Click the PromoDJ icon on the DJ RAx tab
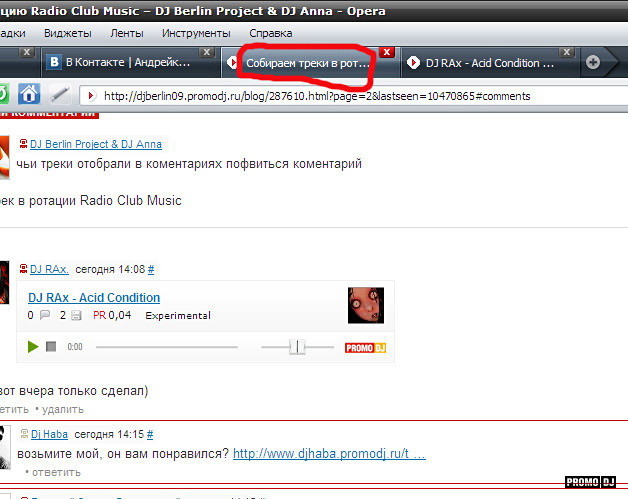This screenshot has height=499, width=628. 413,63
